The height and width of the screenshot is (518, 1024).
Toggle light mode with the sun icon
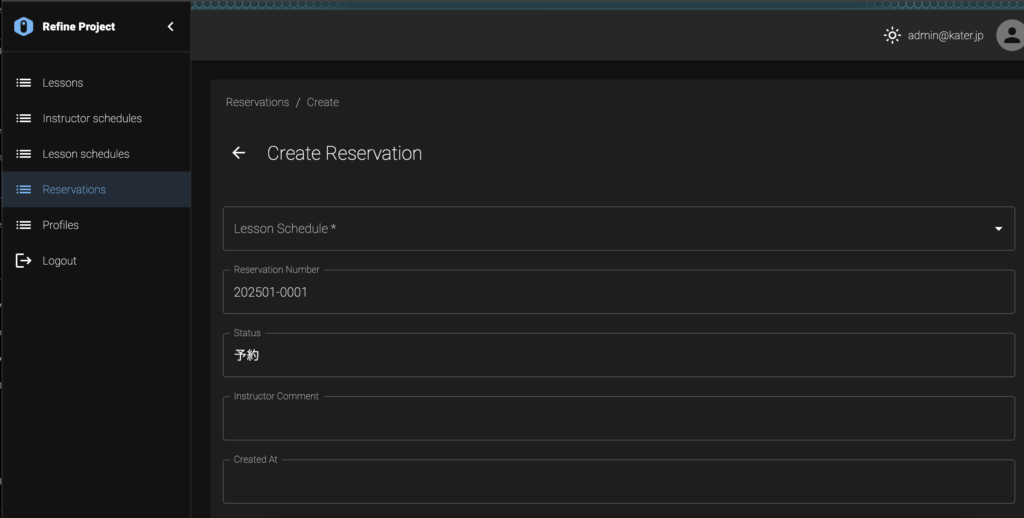[892, 35]
